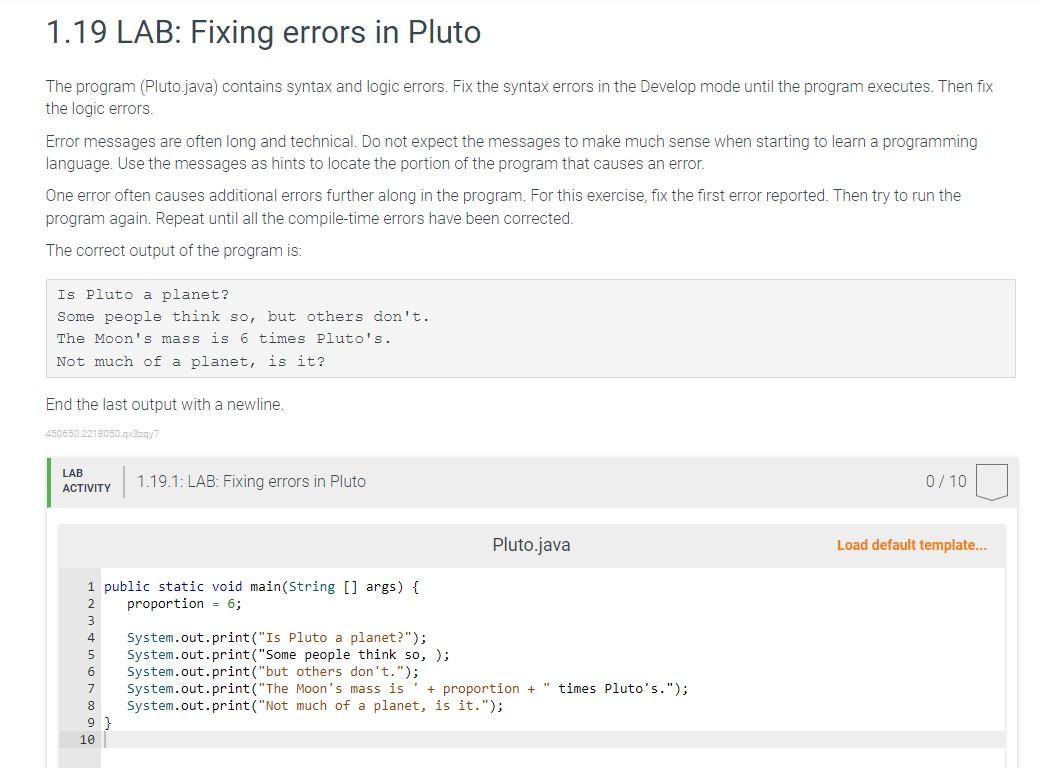Click line number 7 in the gutter

[89, 688]
